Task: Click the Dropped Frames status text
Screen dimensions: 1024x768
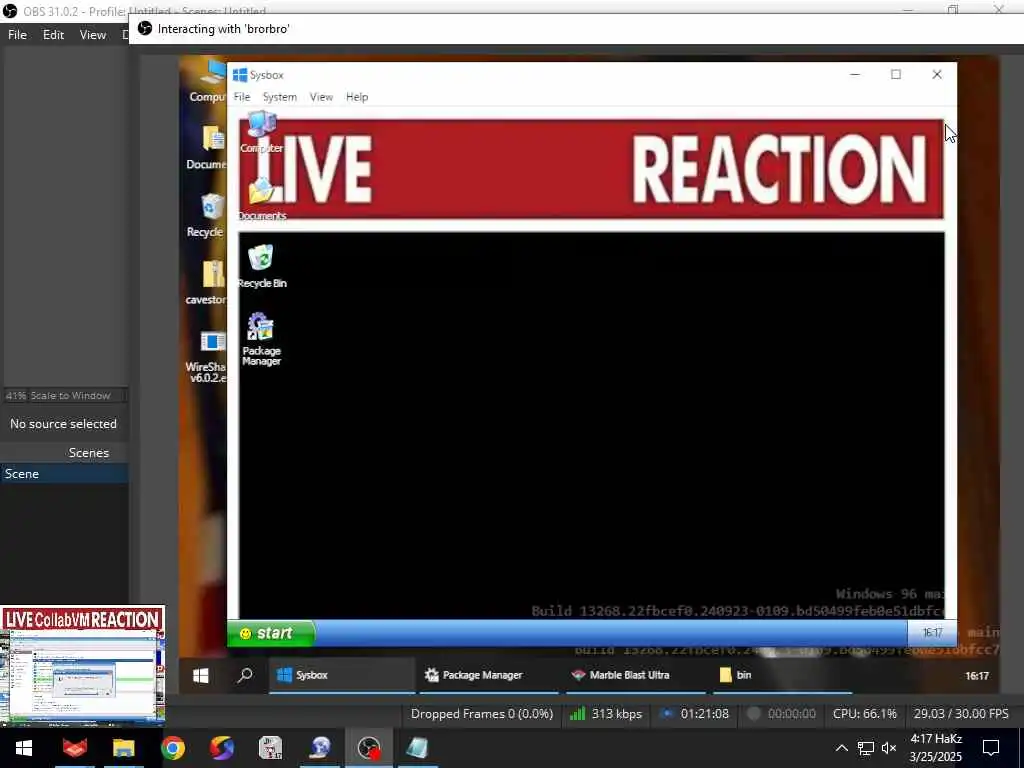Action: point(481,714)
